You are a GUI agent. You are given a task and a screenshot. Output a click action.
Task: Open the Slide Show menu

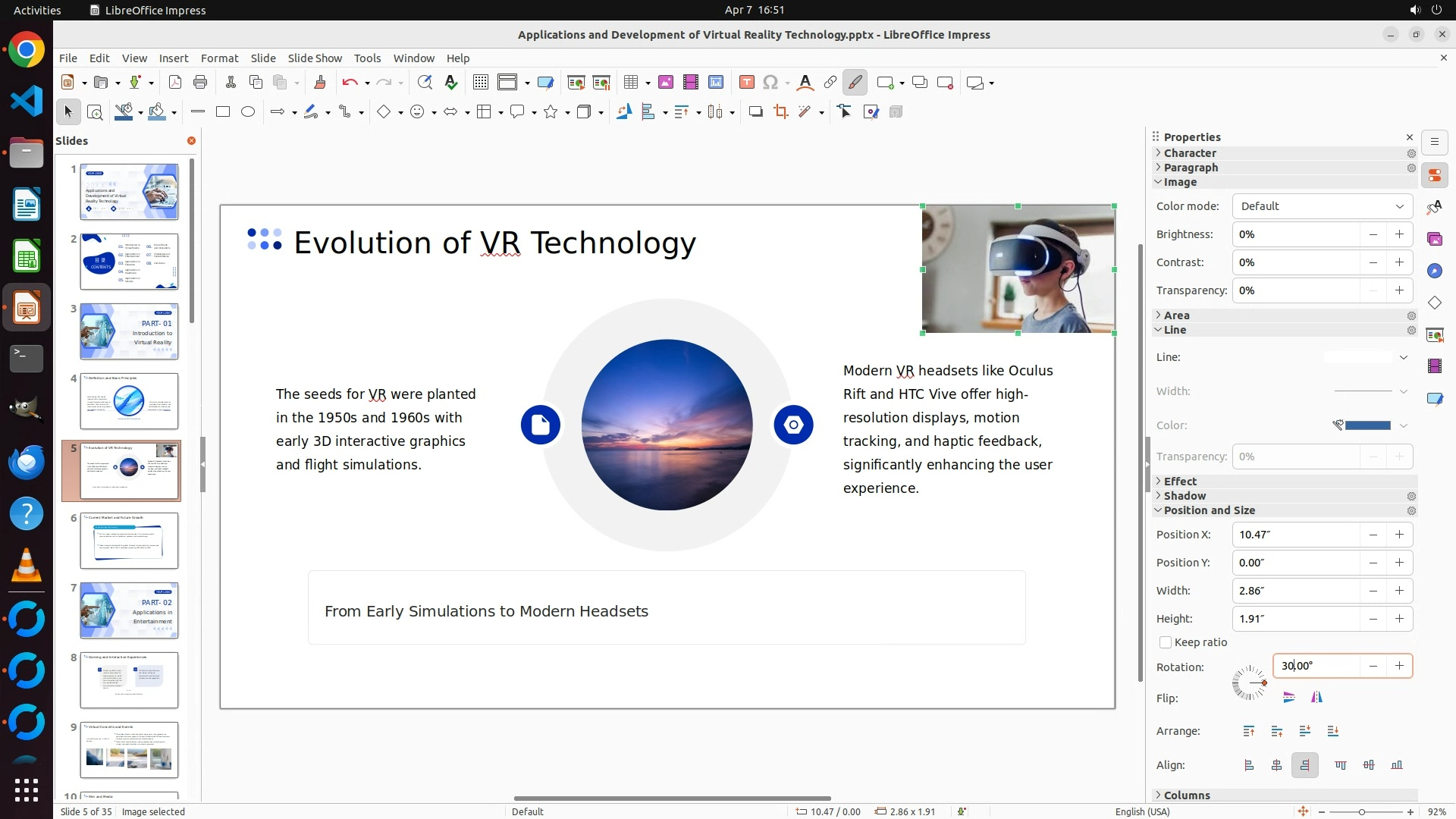315,58
